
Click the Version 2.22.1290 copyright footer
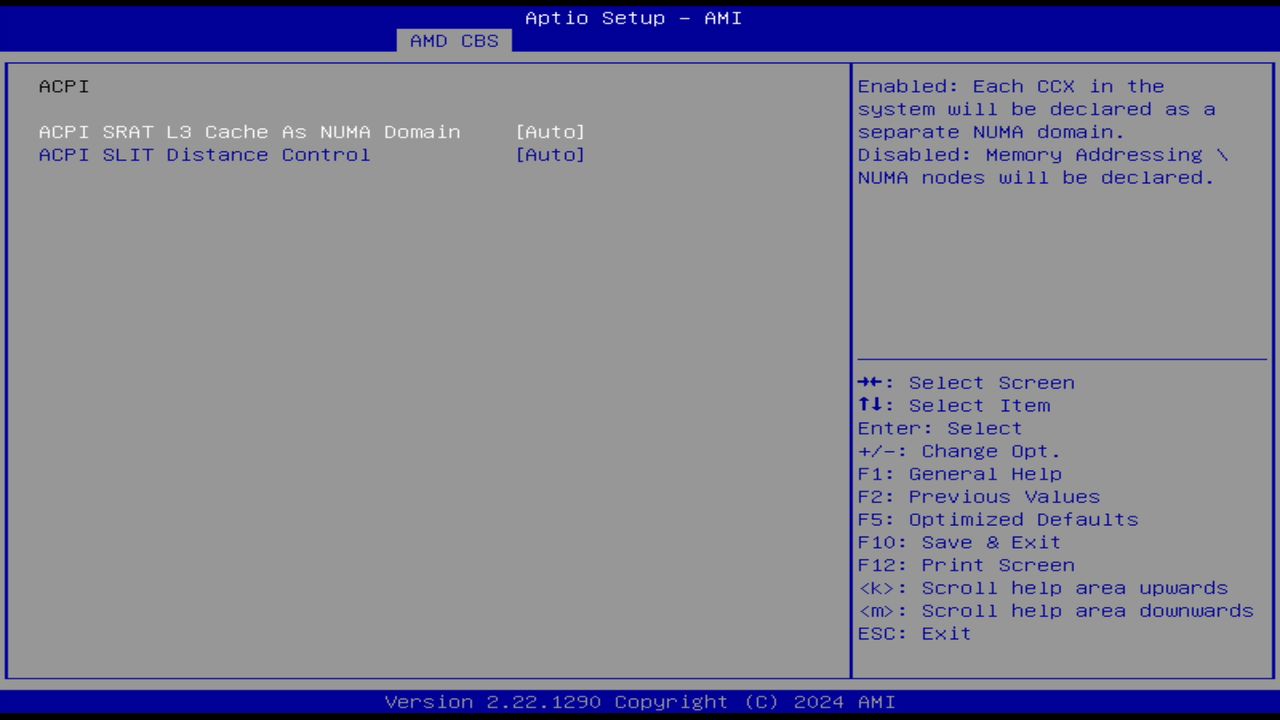coord(640,702)
